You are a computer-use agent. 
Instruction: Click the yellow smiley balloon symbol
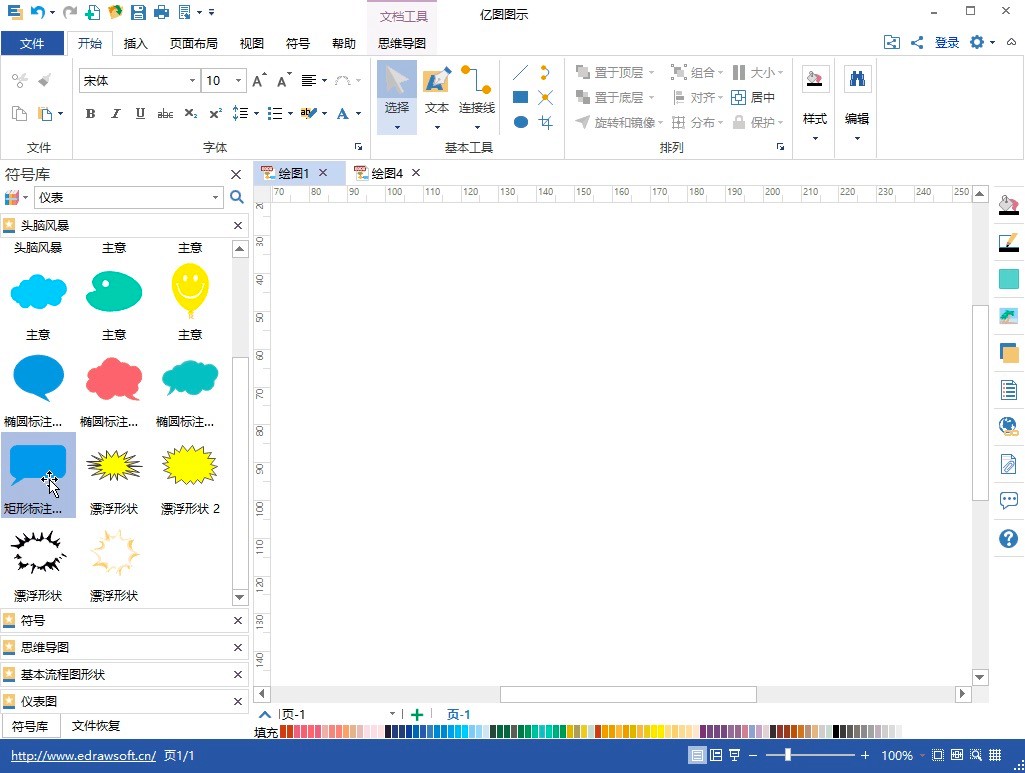click(x=190, y=289)
